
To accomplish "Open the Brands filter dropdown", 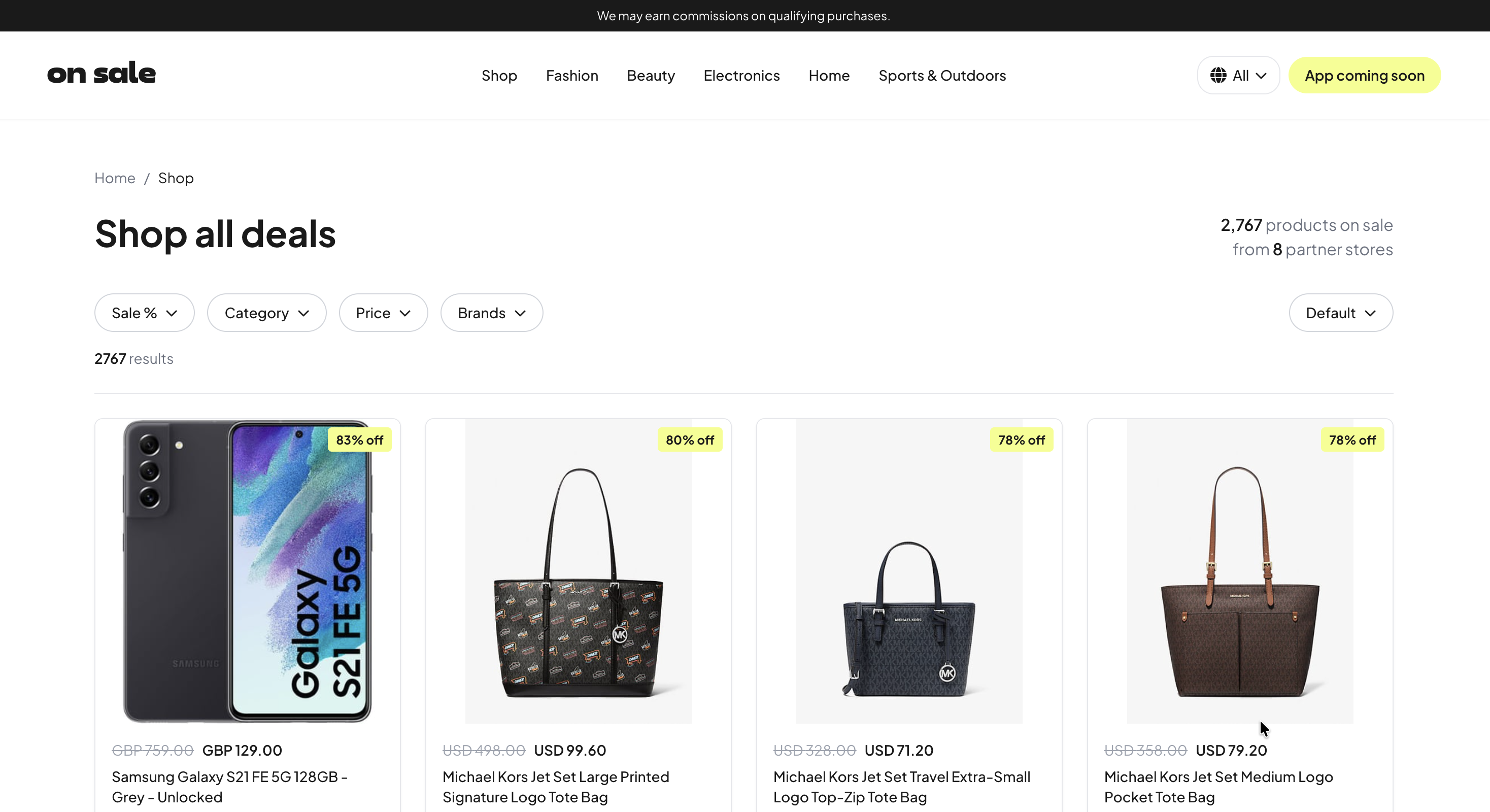I will tap(491, 312).
